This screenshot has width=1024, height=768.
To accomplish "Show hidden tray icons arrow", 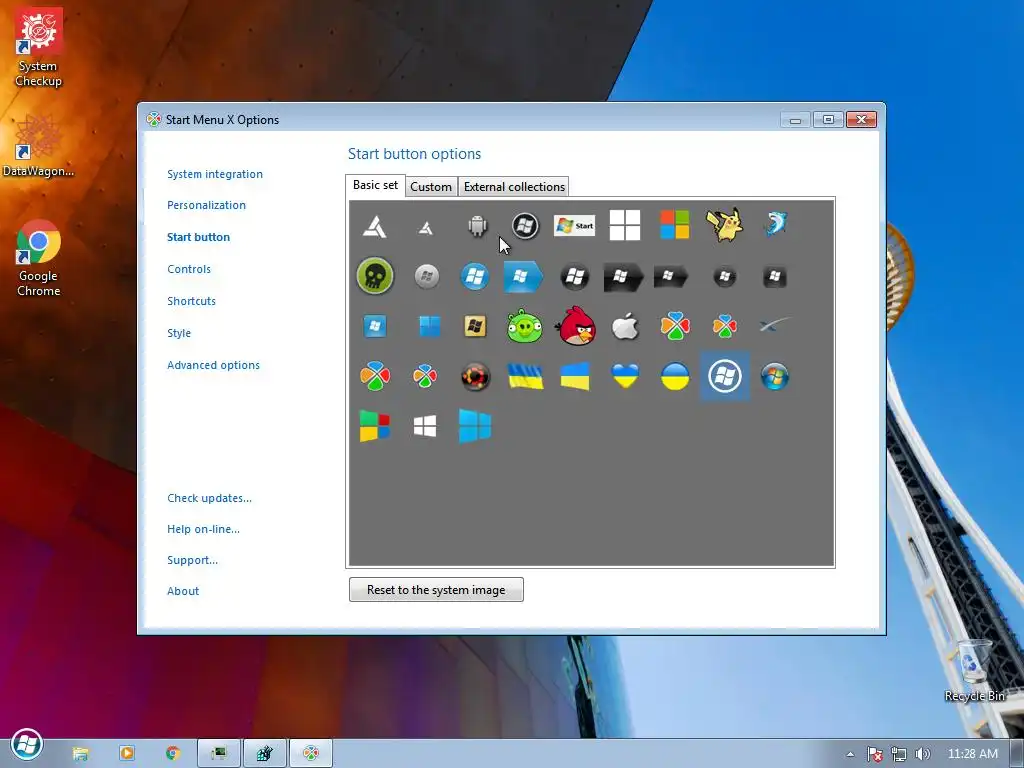I will coord(850,754).
